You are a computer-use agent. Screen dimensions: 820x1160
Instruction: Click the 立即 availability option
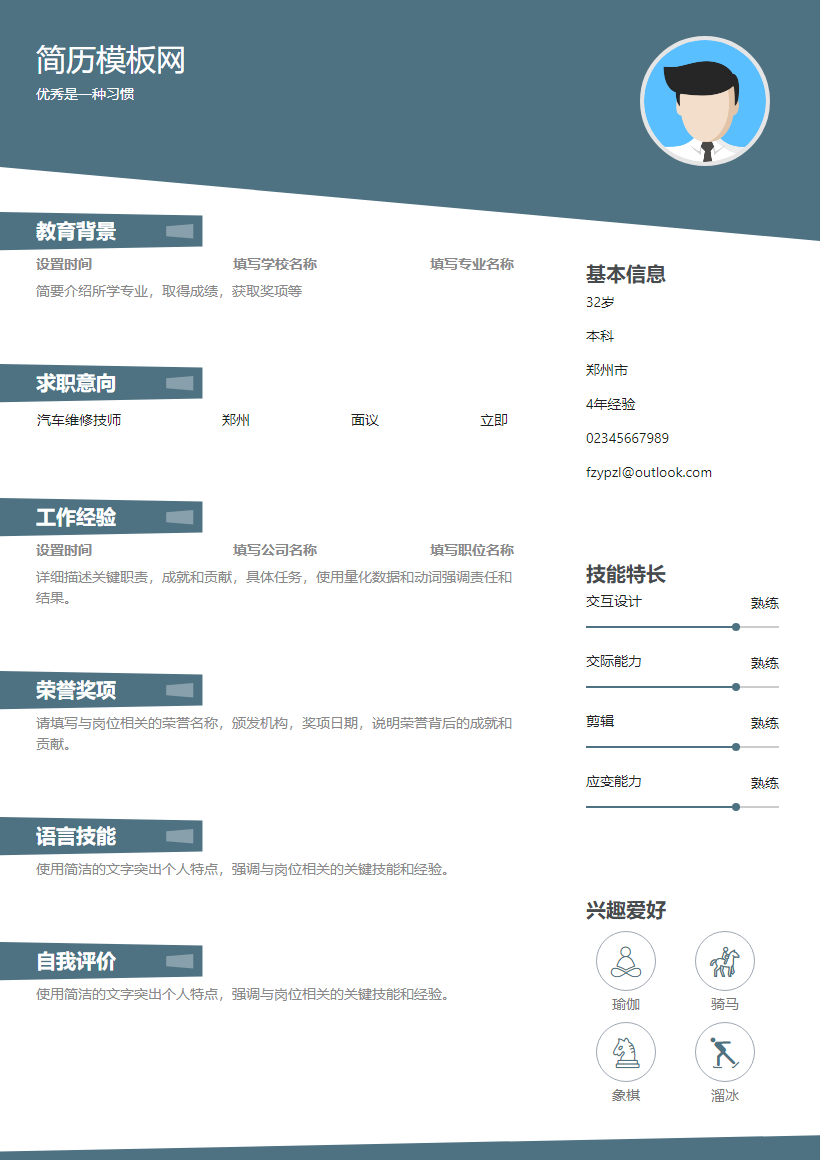click(x=491, y=420)
